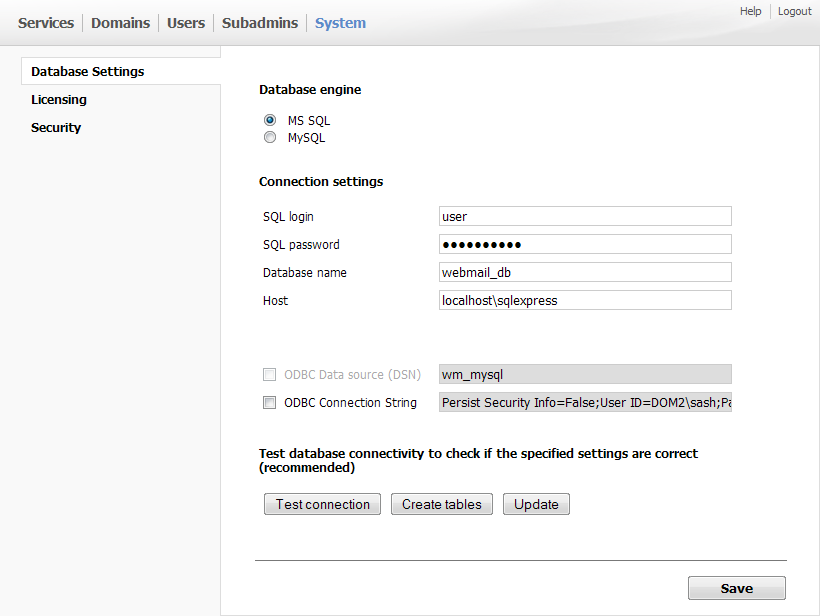The image size is (820, 616).
Task: Click the Database name field
Action: pos(585,272)
